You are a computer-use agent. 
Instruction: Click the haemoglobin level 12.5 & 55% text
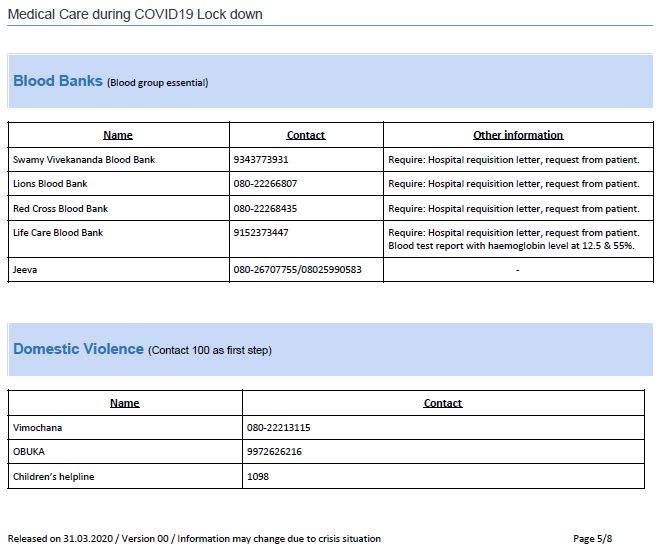tap(511, 246)
